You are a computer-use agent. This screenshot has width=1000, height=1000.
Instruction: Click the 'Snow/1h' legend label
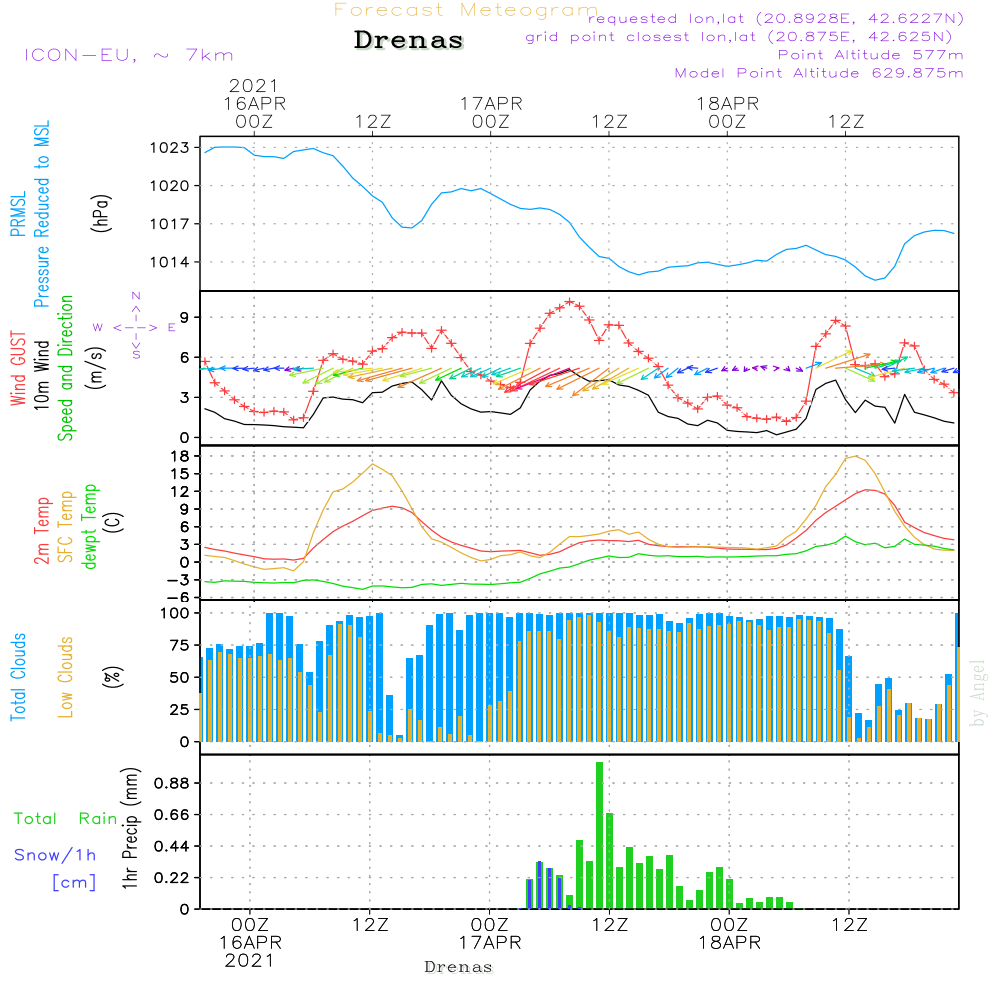[x=55, y=855]
